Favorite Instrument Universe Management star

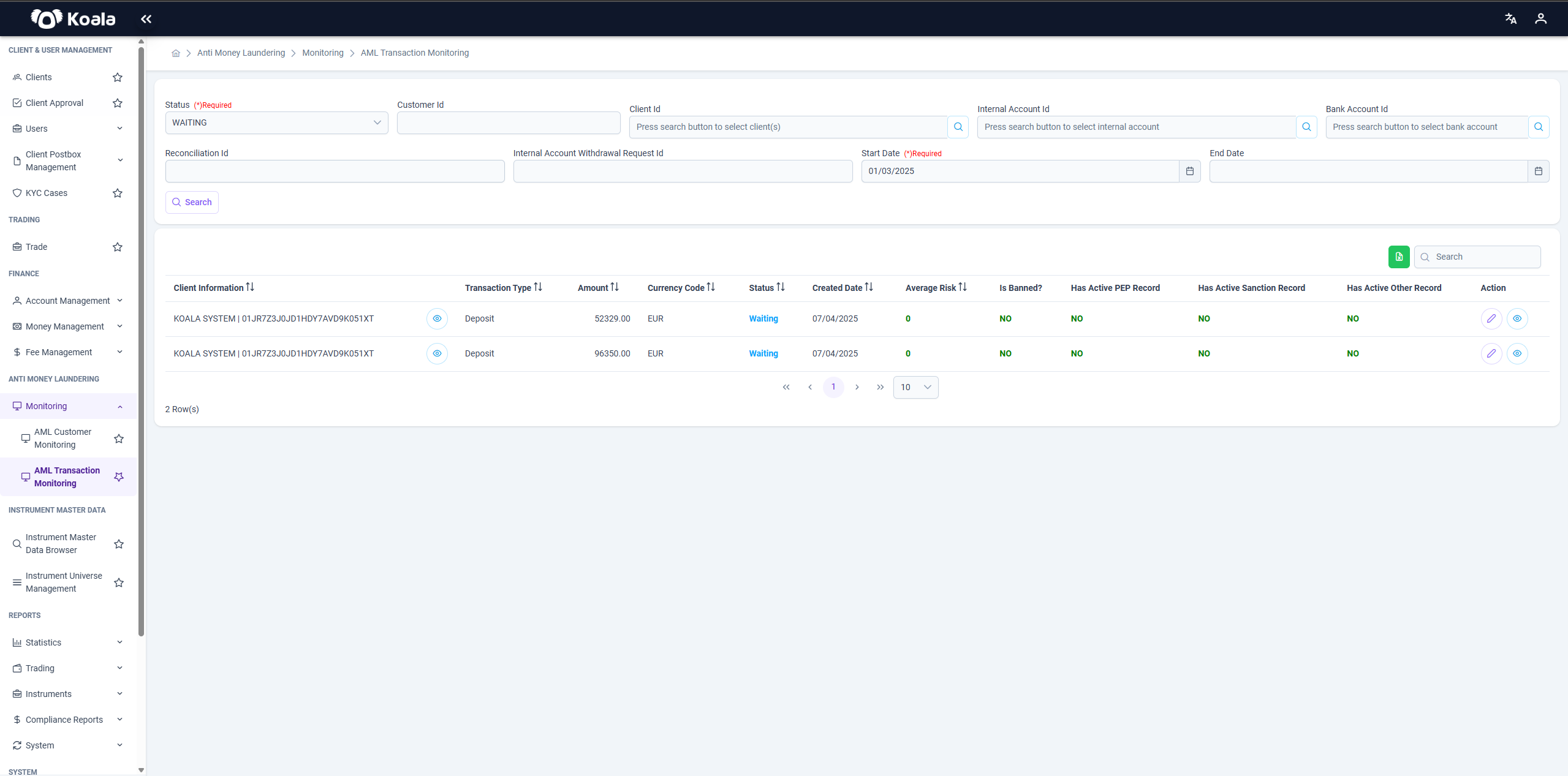pyautogui.click(x=119, y=582)
